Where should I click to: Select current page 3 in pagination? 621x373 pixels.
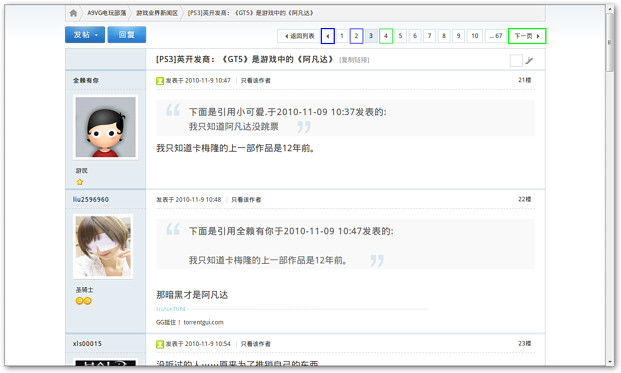coord(371,36)
